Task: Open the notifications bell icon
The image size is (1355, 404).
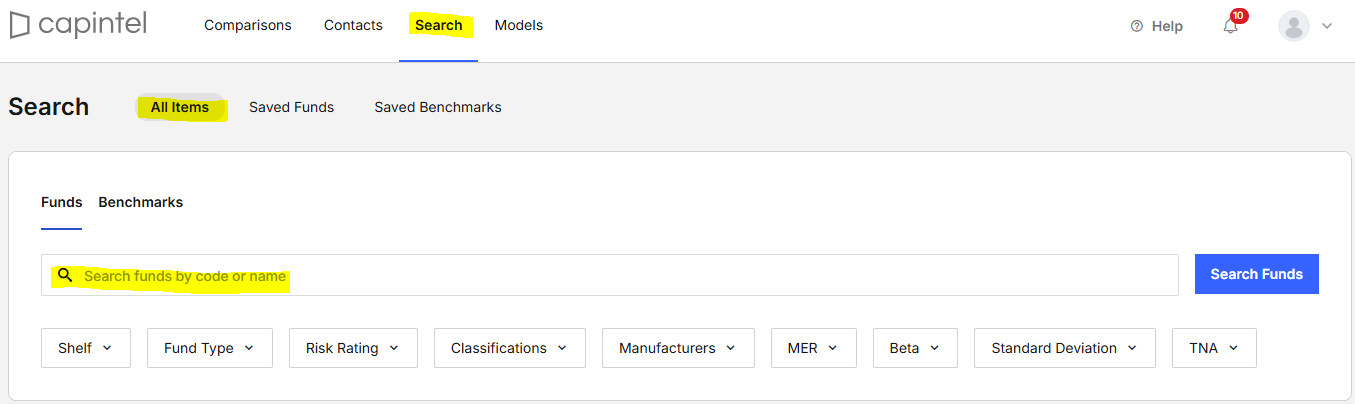Action: pyautogui.click(x=1231, y=26)
